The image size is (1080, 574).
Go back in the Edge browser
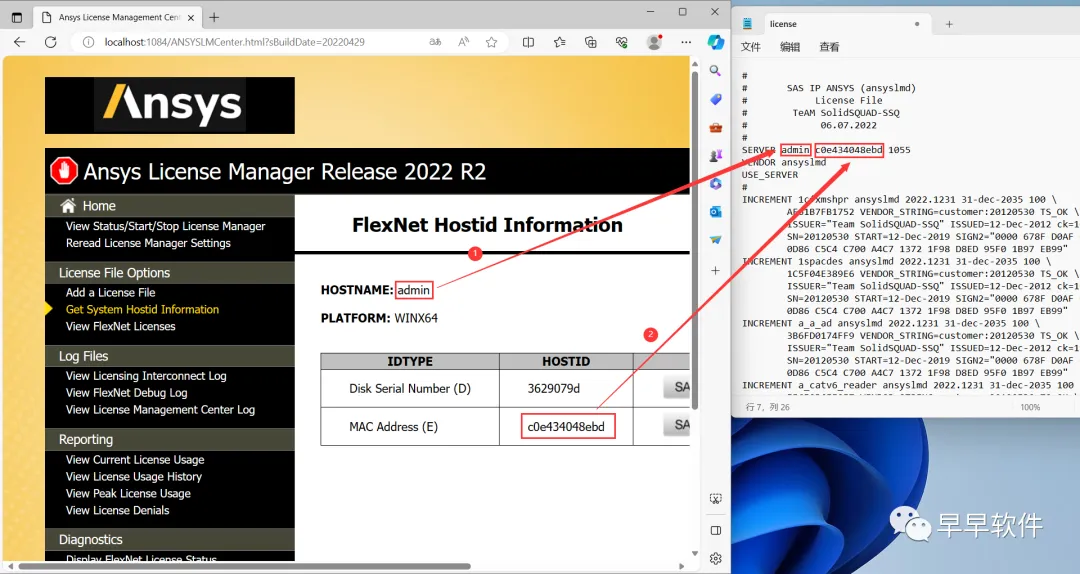click(20, 42)
